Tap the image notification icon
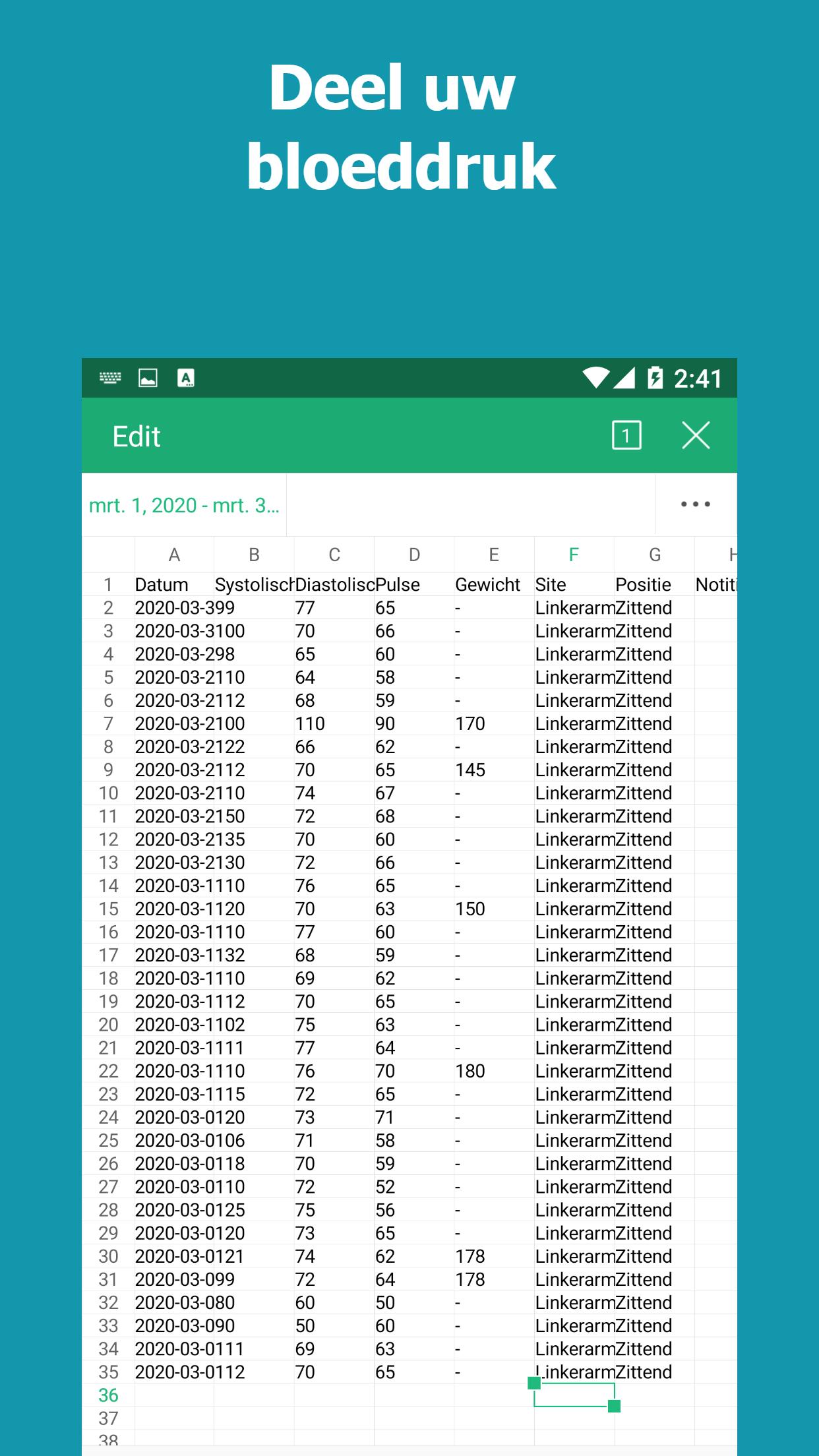The height and width of the screenshot is (1456, 819). pos(148,378)
